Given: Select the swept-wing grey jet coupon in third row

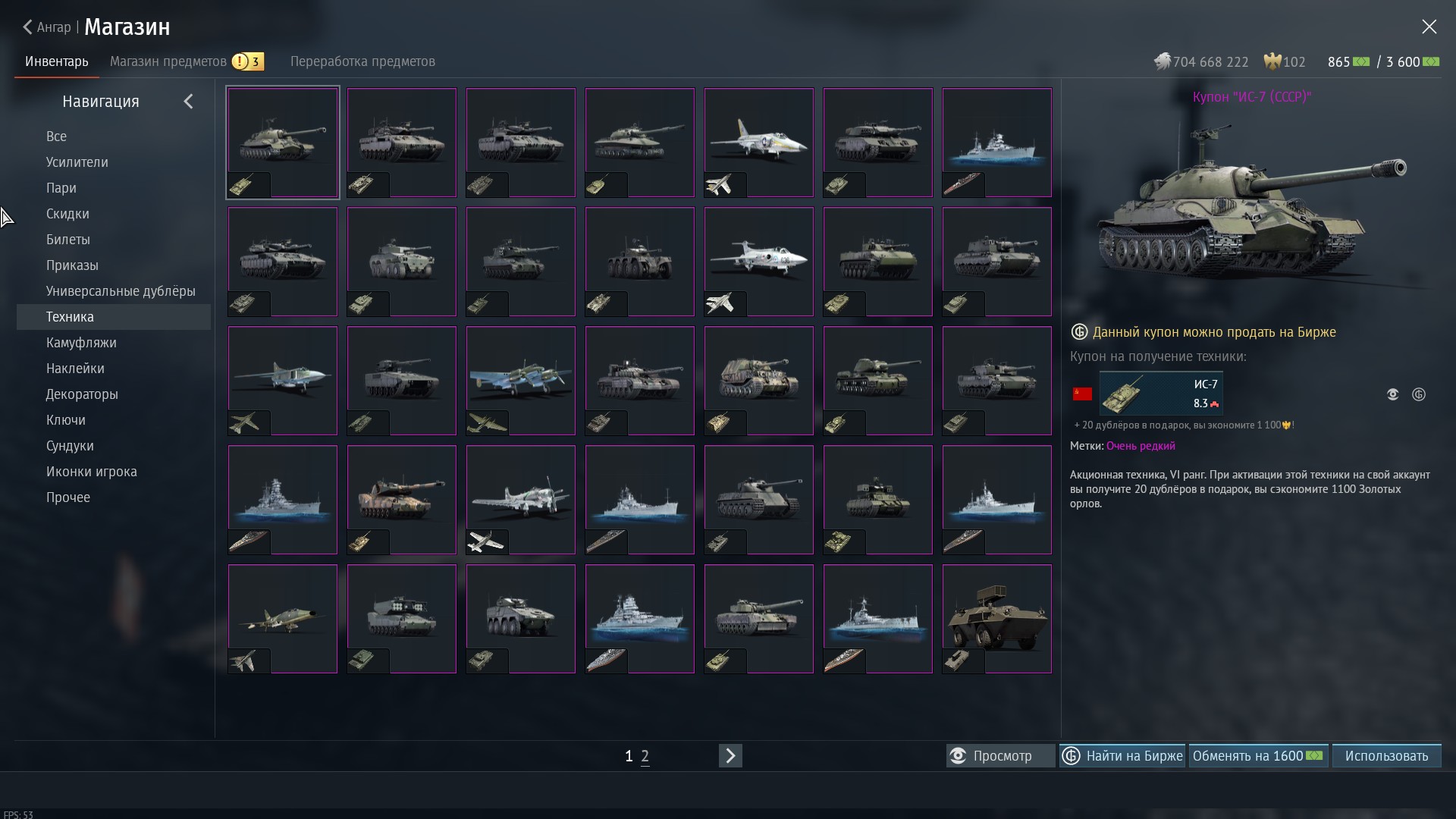Looking at the screenshot, I should 283,381.
